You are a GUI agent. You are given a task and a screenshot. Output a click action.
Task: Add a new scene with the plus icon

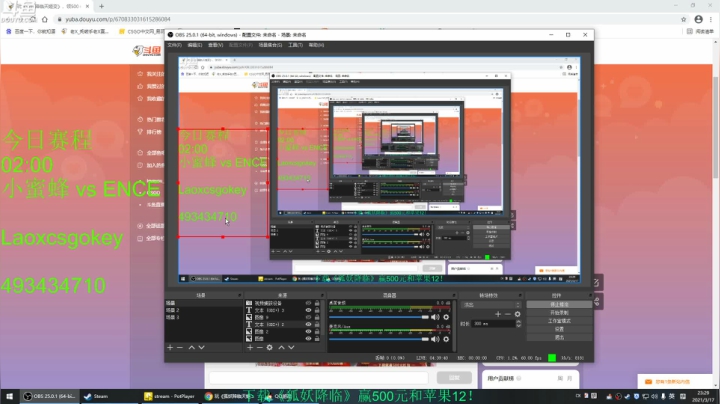pyautogui.click(x=170, y=348)
